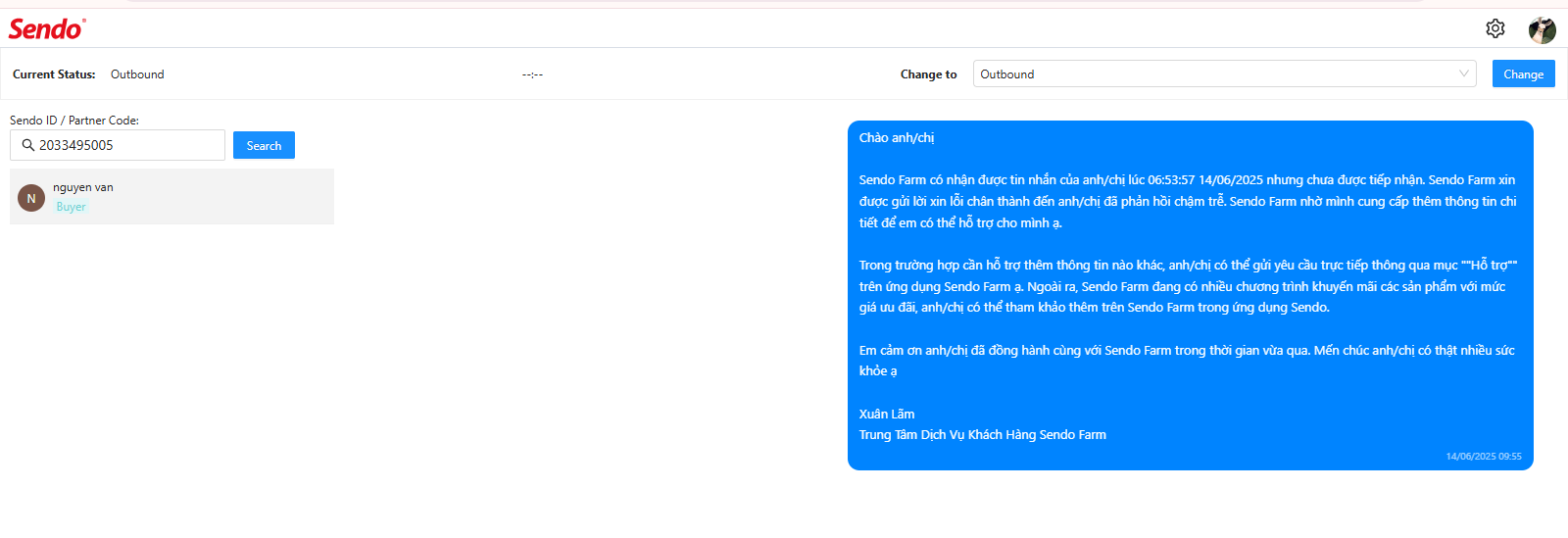
Task: Open settings via the gear icon
Action: [x=1494, y=28]
